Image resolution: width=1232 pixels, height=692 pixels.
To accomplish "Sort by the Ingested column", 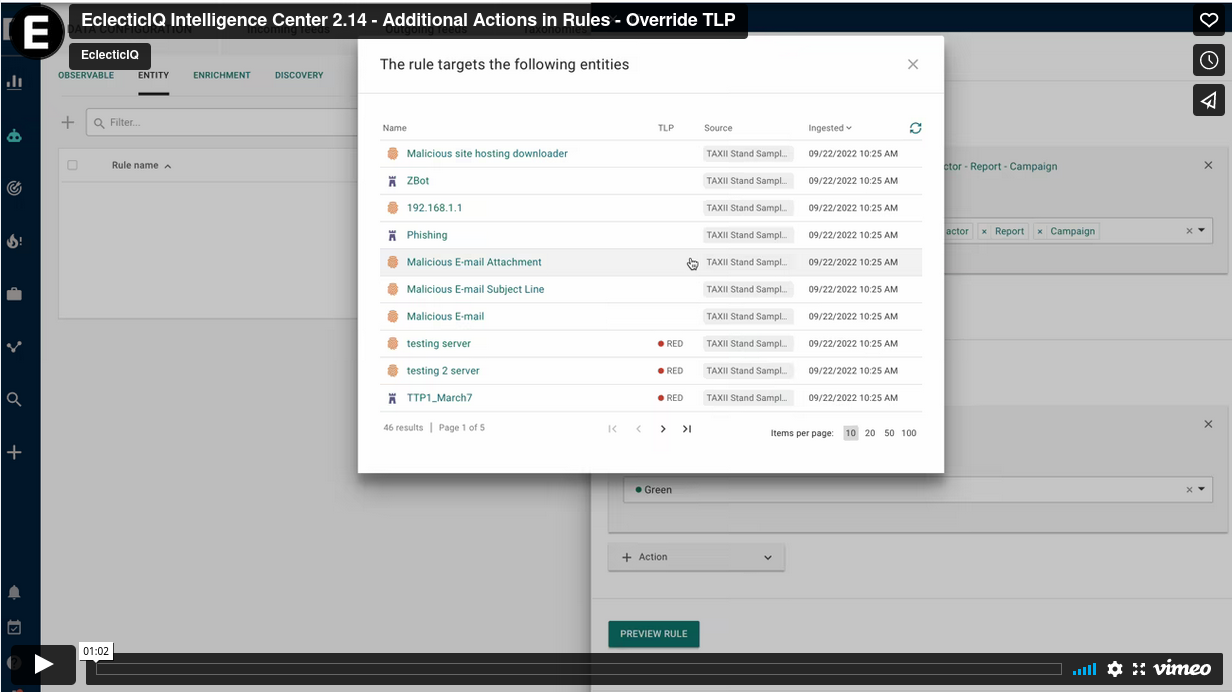I will (829, 128).
